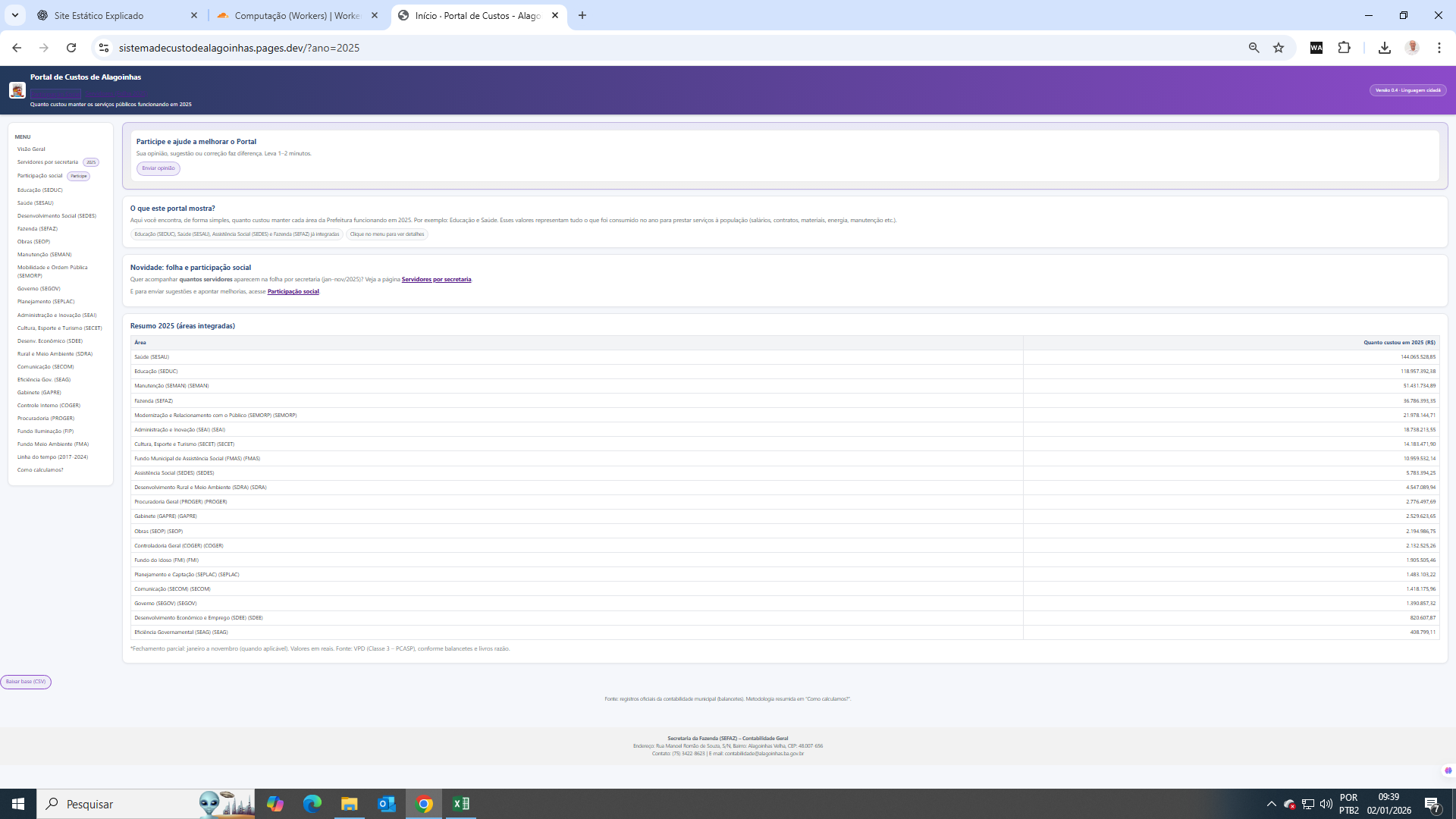Show hidden system tray icons
Screen dimensions: 1456x819
(x=1271, y=804)
